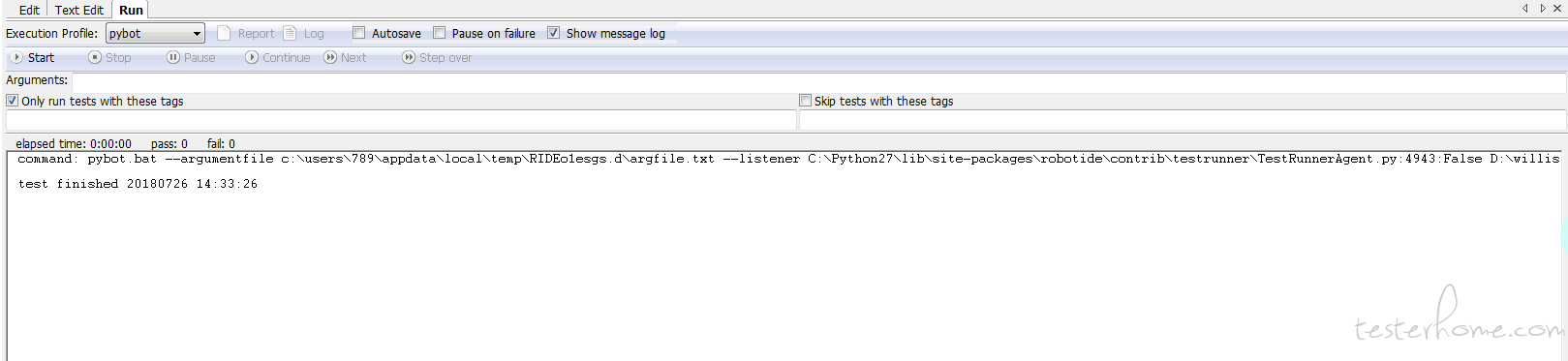Image resolution: width=1568 pixels, height=361 pixels.
Task: Click the Arguments input field
Action: pos(818,81)
